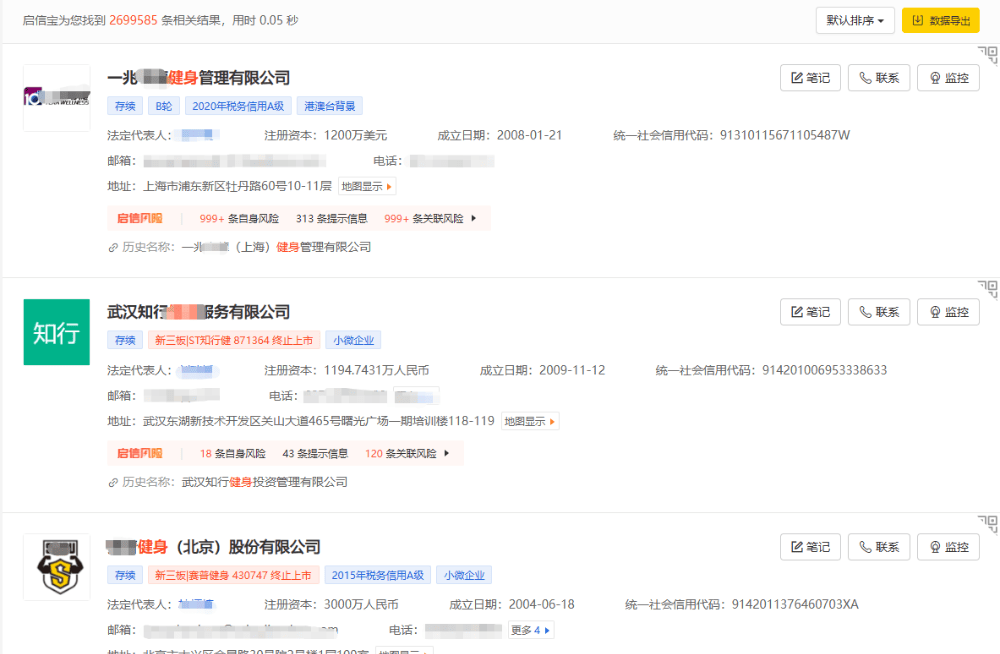Expand 更多 4 phone numbers
This screenshot has height=654, width=1000.
tap(530, 630)
